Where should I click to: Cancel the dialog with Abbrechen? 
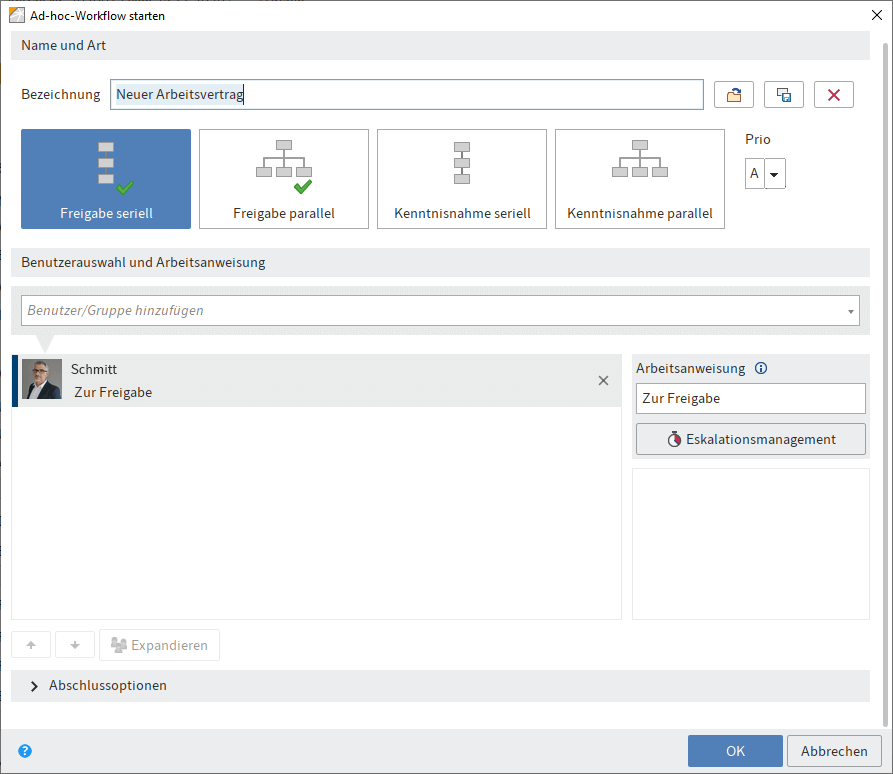(x=834, y=750)
